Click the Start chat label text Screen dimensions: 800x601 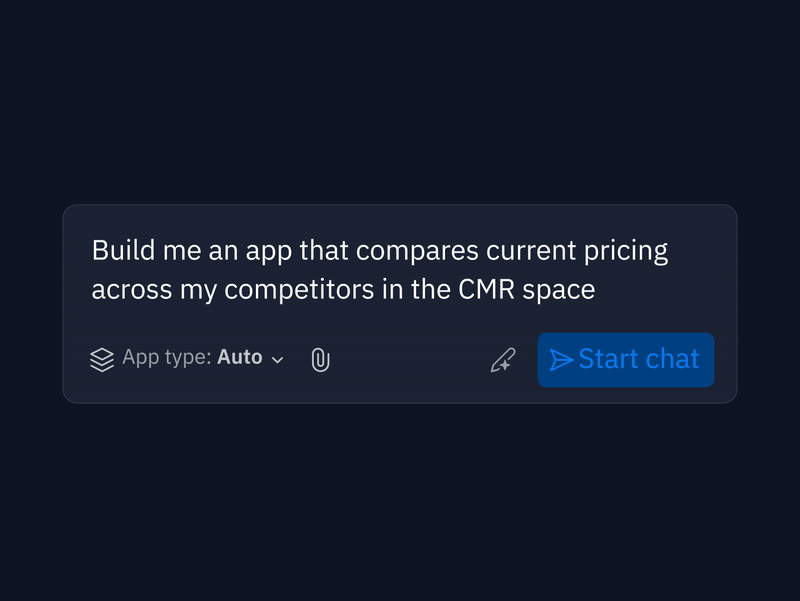click(638, 359)
